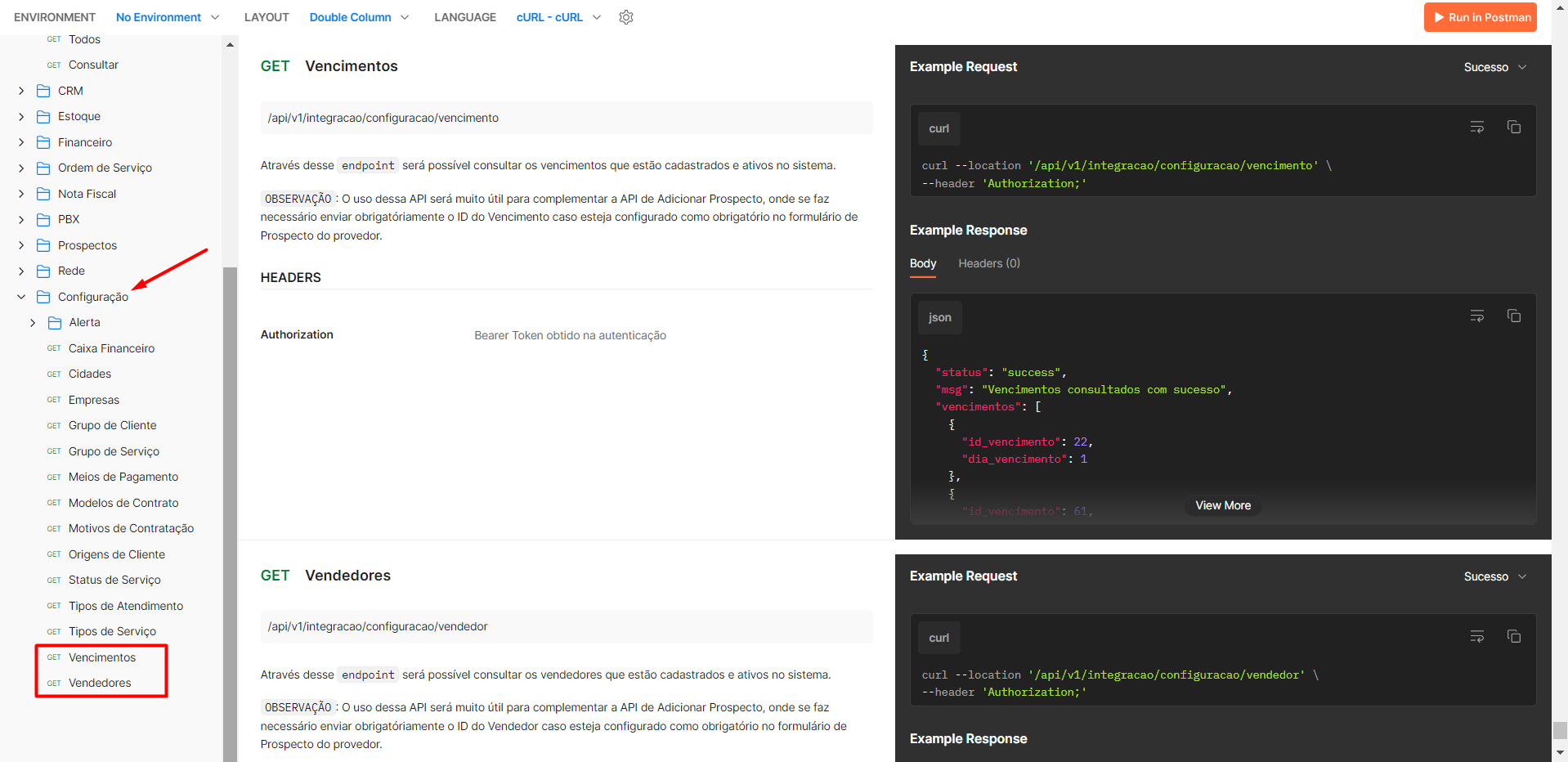Screen dimensions: 1568x762
Task: Click the Configuração folder icon
Action: [43, 297]
